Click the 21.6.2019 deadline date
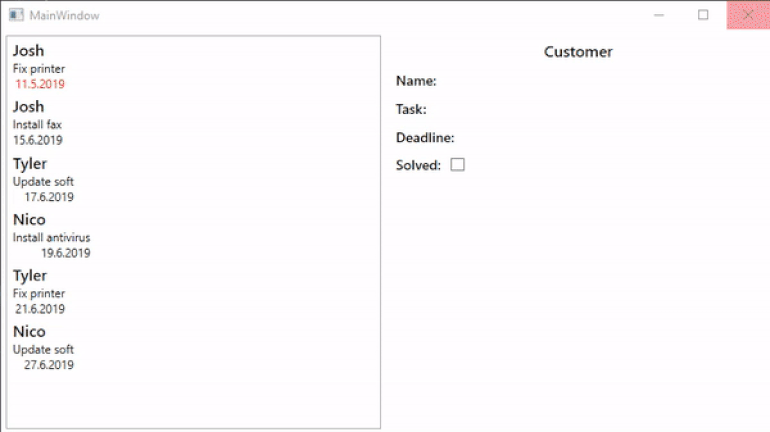This screenshot has width=770, height=432. [39, 309]
